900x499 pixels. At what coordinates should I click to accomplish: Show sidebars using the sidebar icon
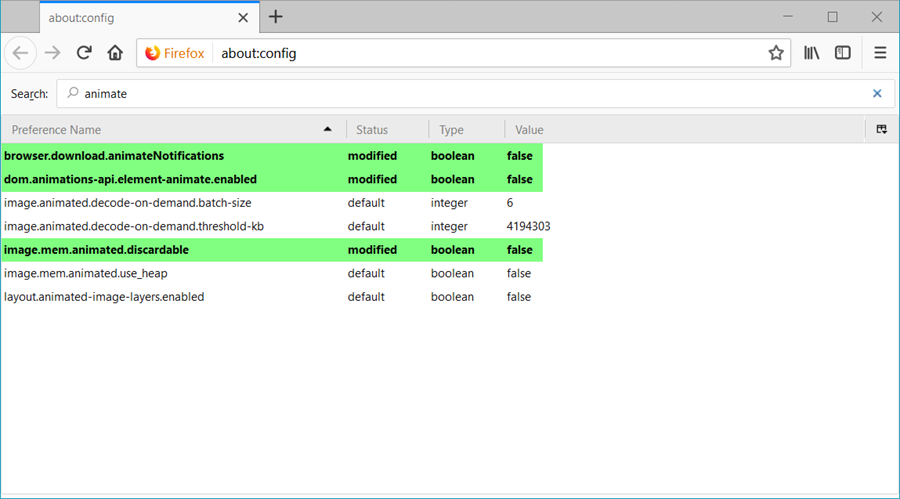pos(843,53)
